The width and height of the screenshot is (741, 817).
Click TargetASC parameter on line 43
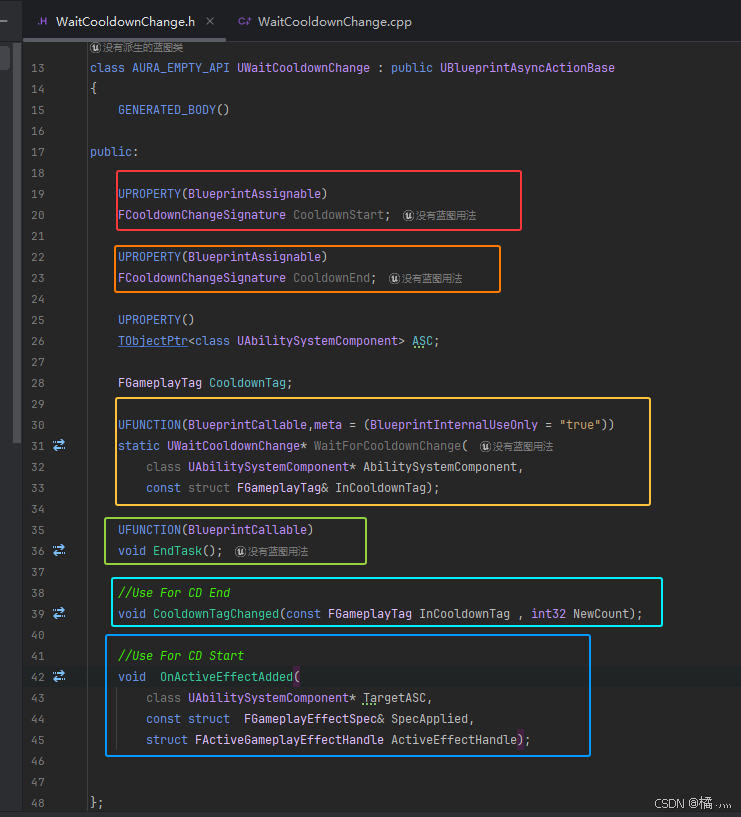394,698
